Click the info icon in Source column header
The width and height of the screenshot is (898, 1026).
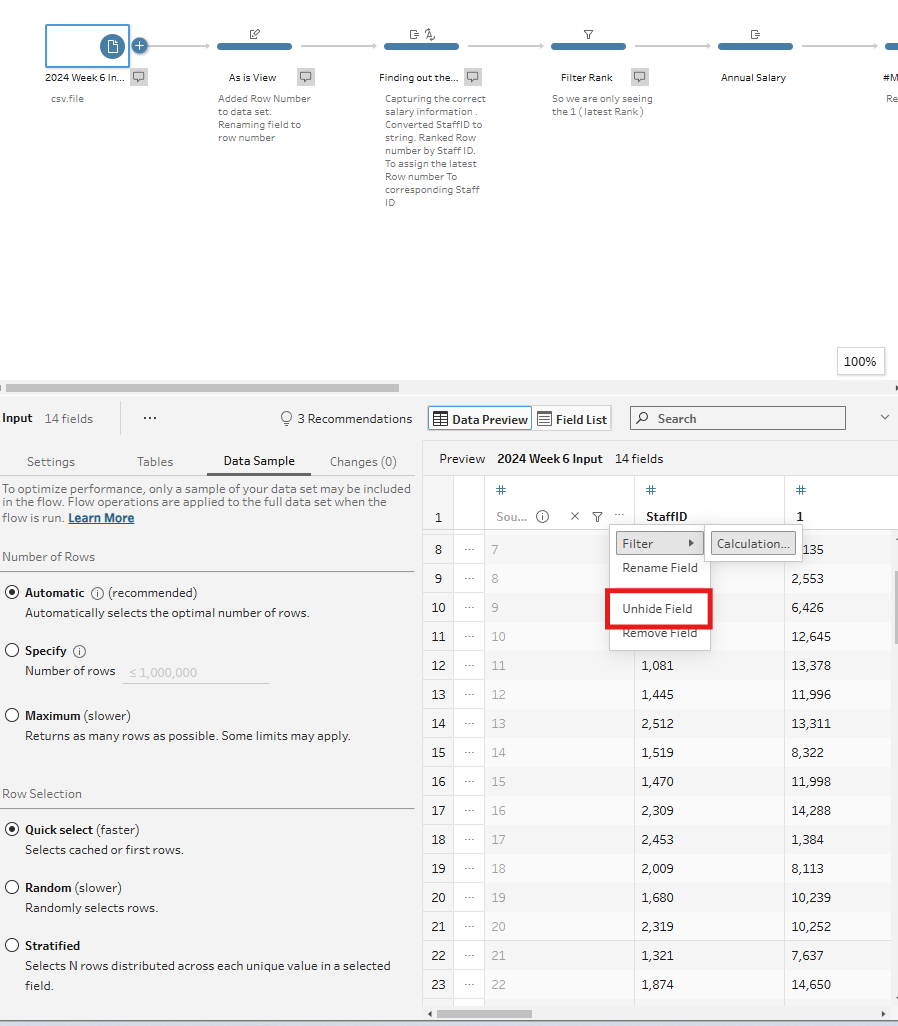542,517
